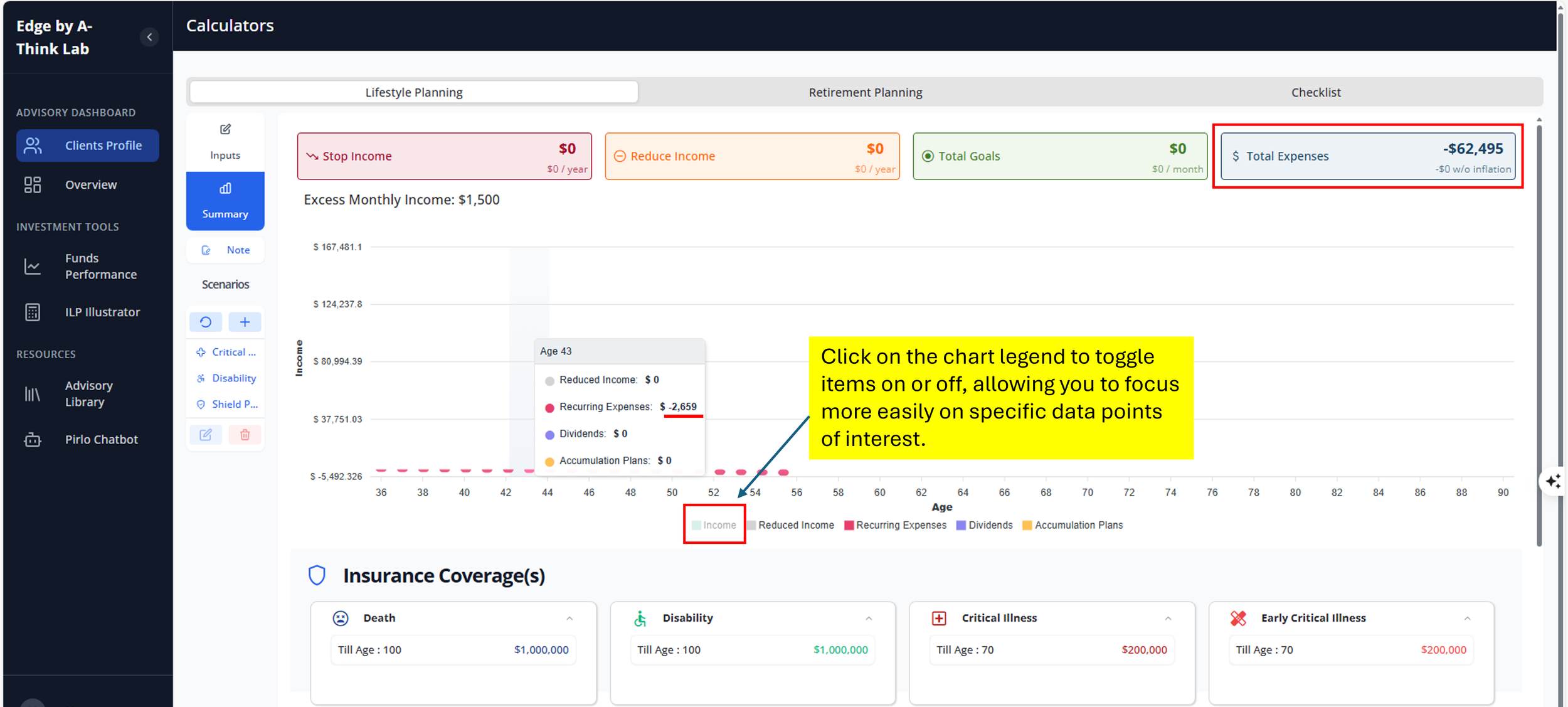The height and width of the screenshot is (707, 1568).
Task: Open the Inputs edit icon
Action: click(225, 129)
